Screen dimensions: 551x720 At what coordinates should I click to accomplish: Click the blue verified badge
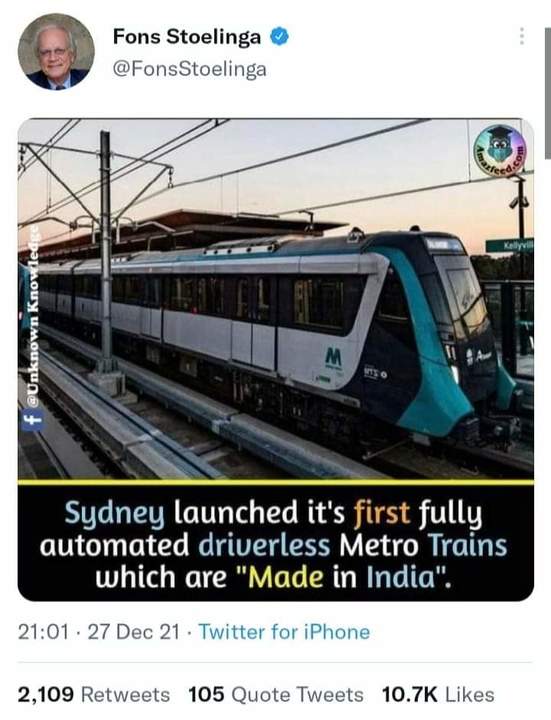click(279, 36)
